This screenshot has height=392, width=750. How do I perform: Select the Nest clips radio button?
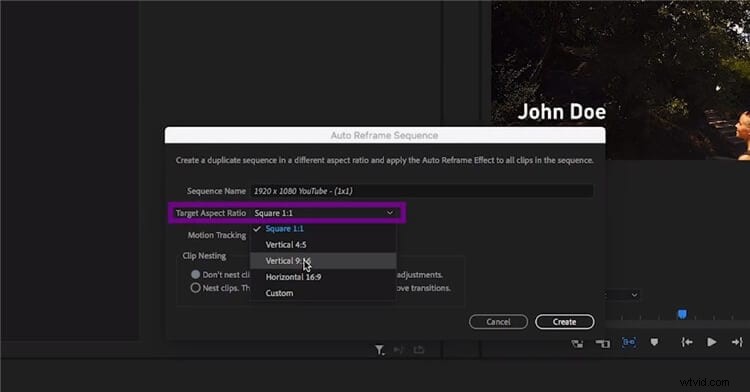196,288
